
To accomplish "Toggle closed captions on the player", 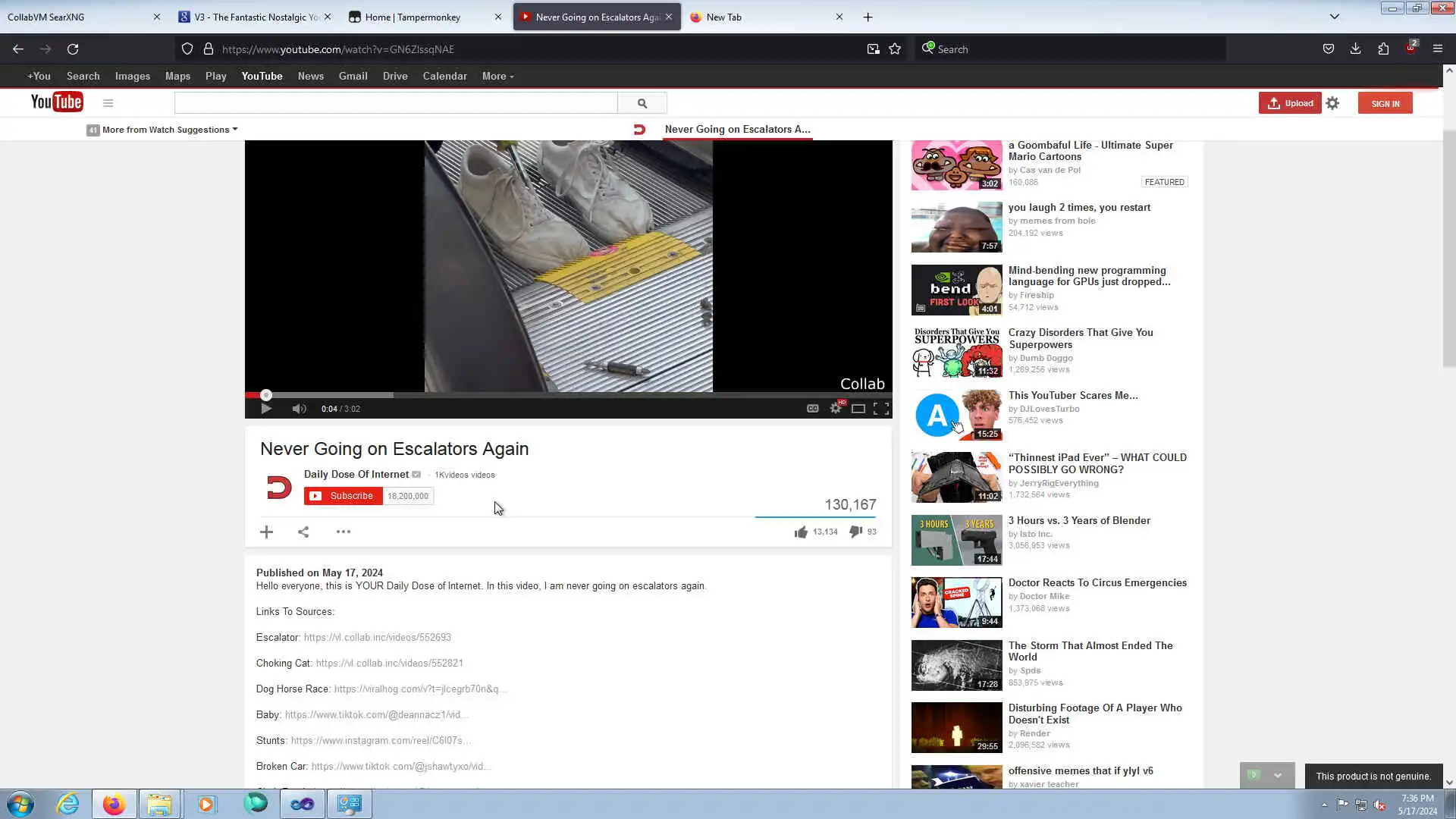I will click(x=812, y=408).
